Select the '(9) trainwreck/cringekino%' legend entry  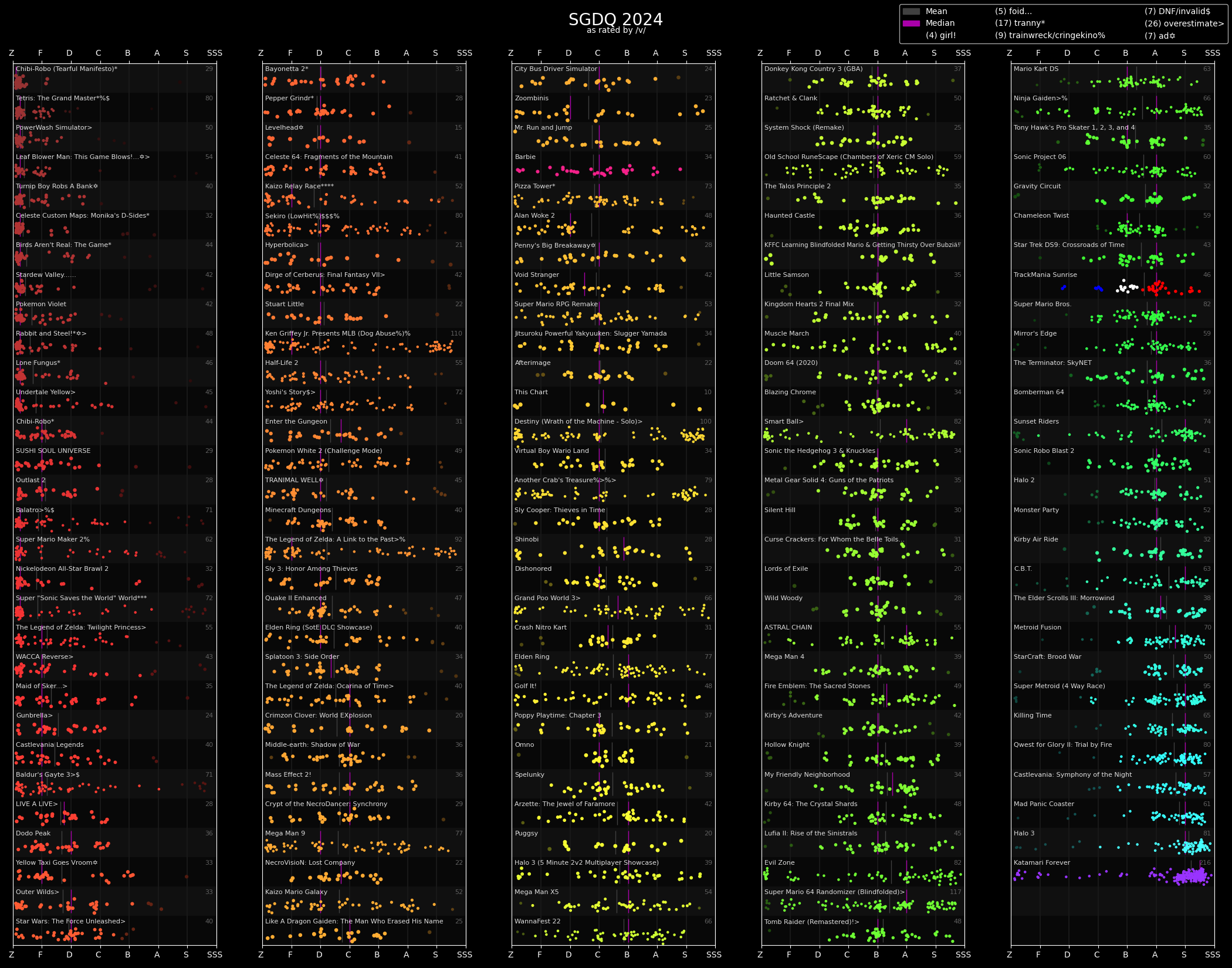tap(1050, 35)
